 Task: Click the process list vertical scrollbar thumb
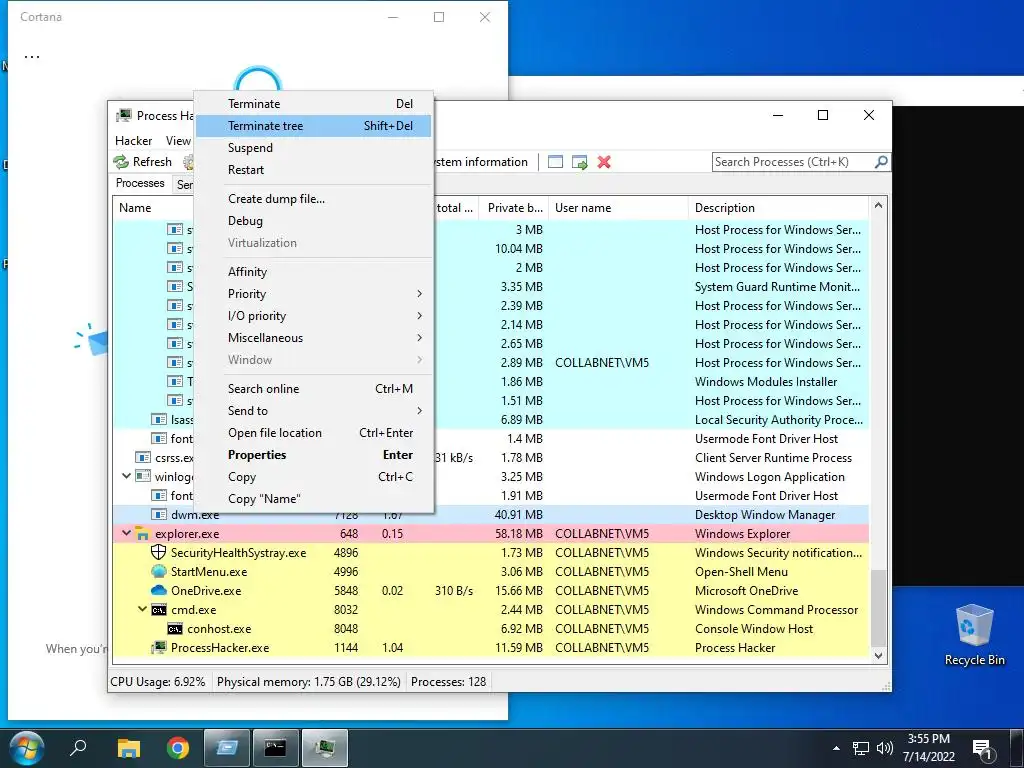(x=878, y=607)
